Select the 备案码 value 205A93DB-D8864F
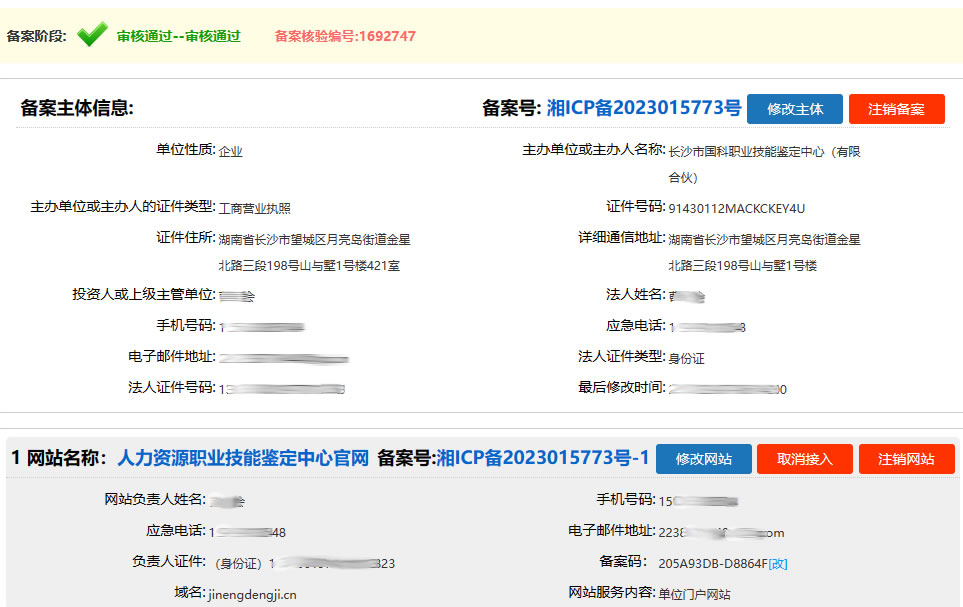963x607 pixels. [x=712, y=563]
